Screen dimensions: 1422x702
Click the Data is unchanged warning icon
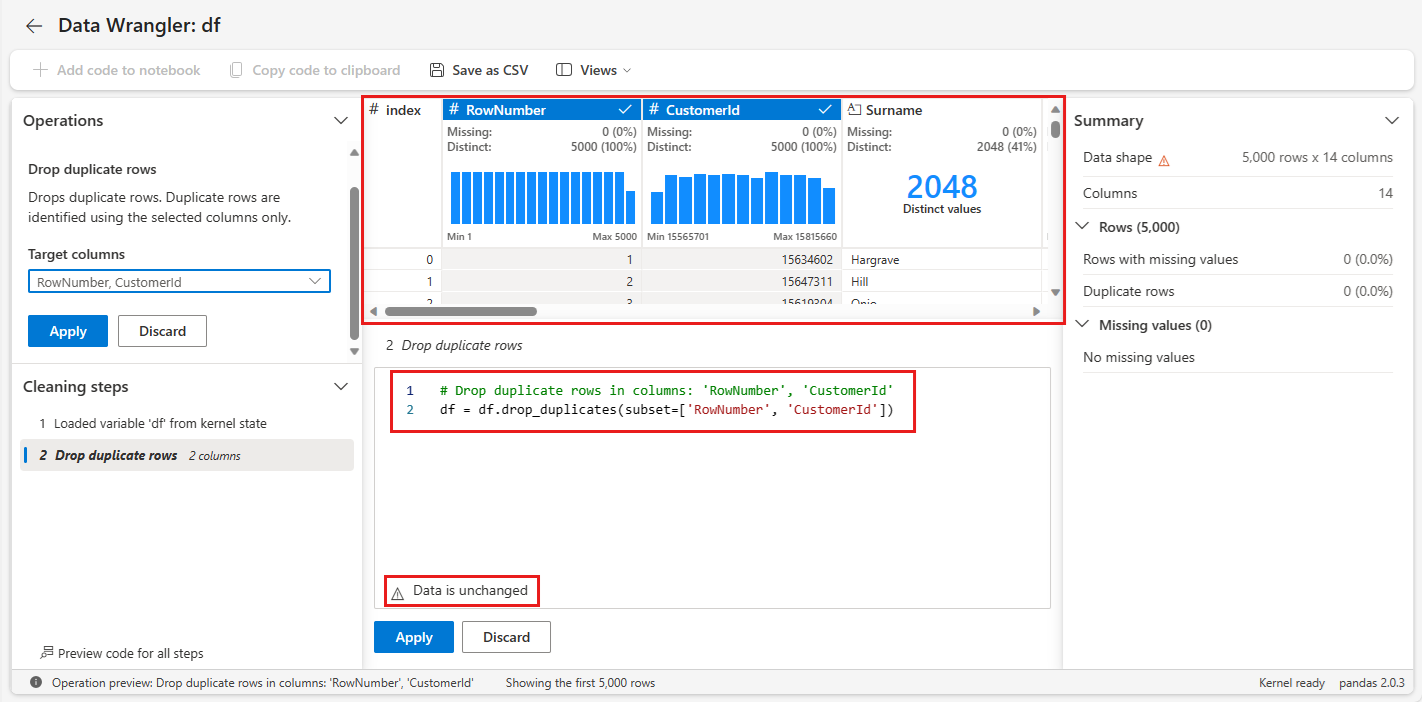tap(397, 593)
